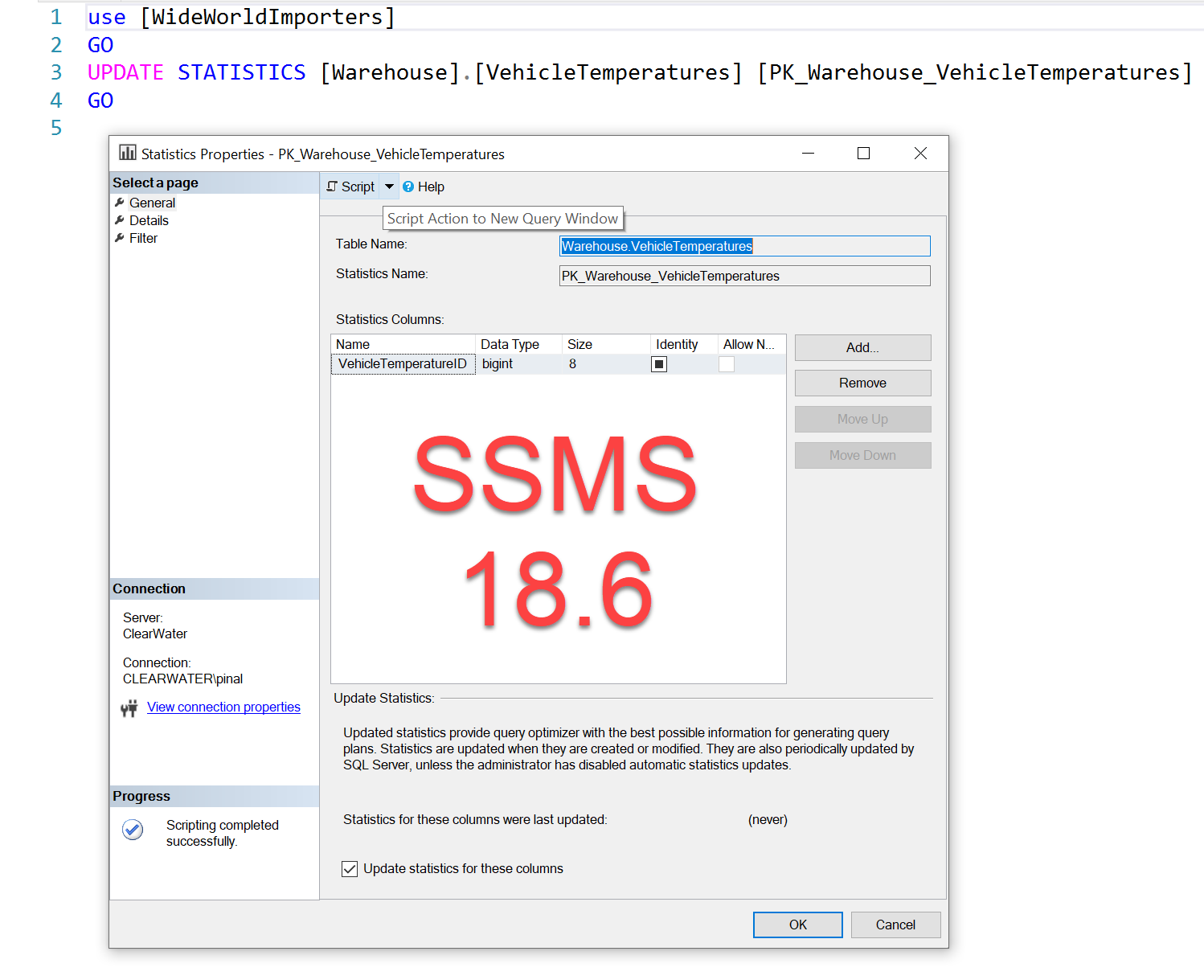
Task: Toggle the Identity checkbox for VehicleTemperatureID
Action: click(659, 364)
